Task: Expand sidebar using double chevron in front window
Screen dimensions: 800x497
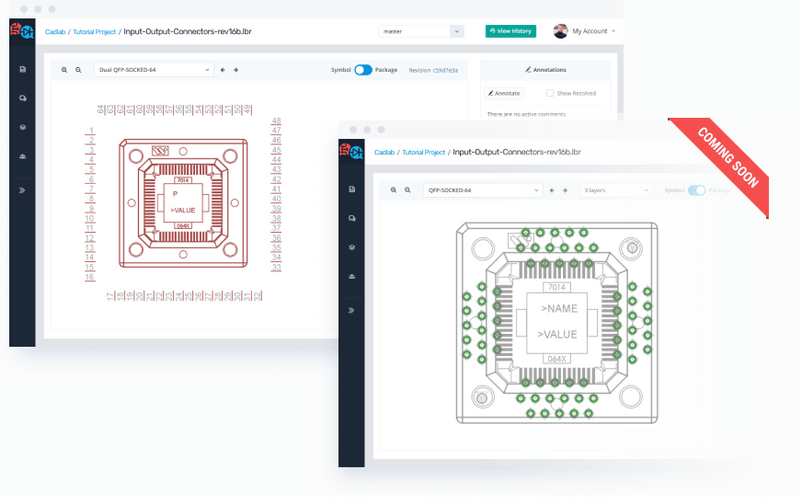Action: click(351, 310)
